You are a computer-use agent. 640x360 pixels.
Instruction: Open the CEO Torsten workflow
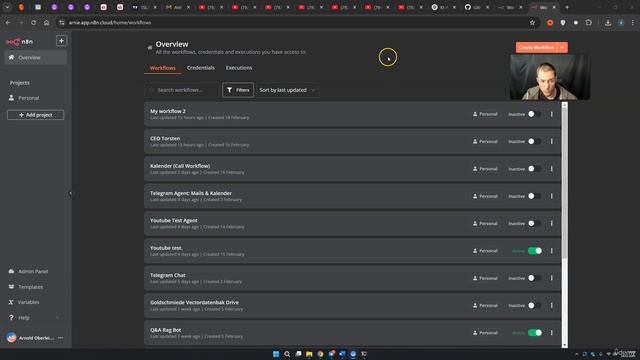pyautogui.click(x=353, y=141)
